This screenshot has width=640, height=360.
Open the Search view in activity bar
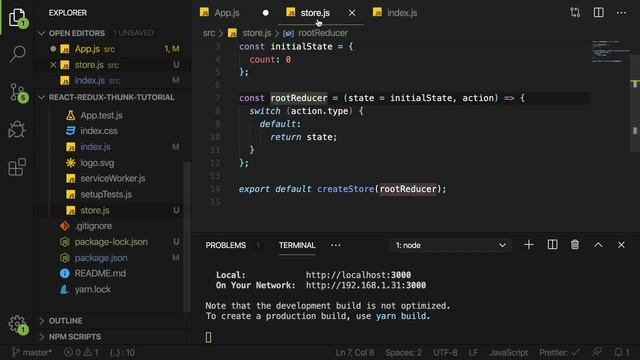17,54
